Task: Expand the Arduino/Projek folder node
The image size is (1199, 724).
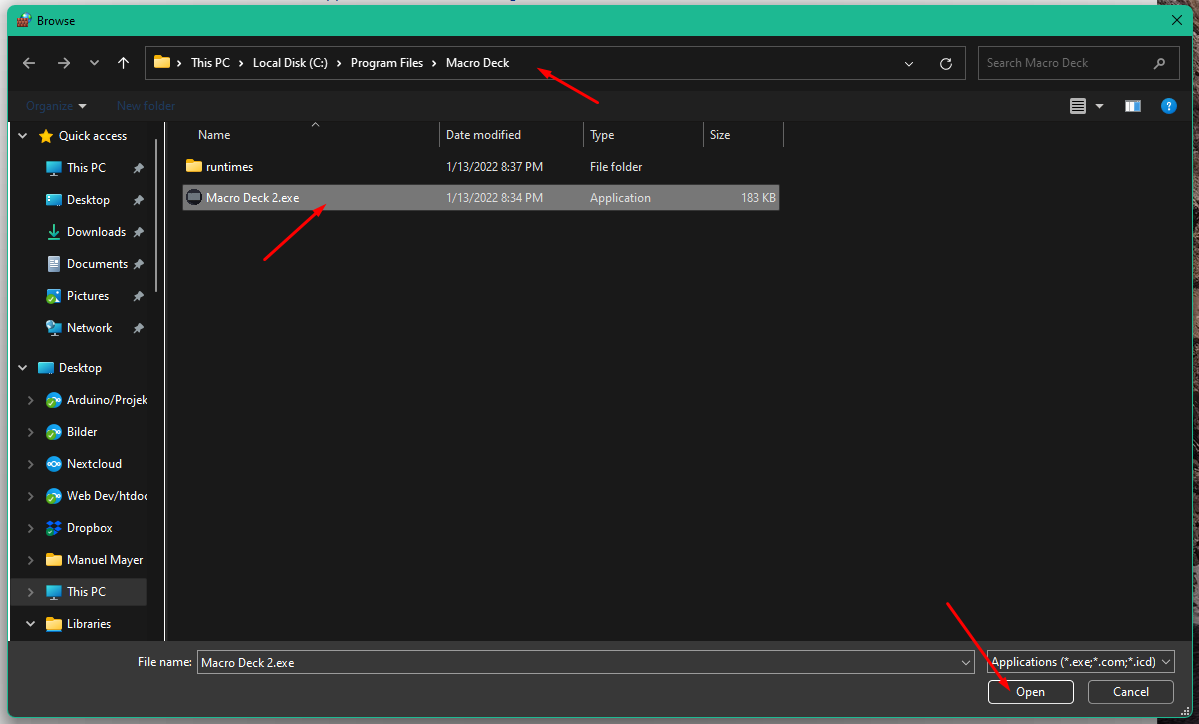Action: [31, 400]
